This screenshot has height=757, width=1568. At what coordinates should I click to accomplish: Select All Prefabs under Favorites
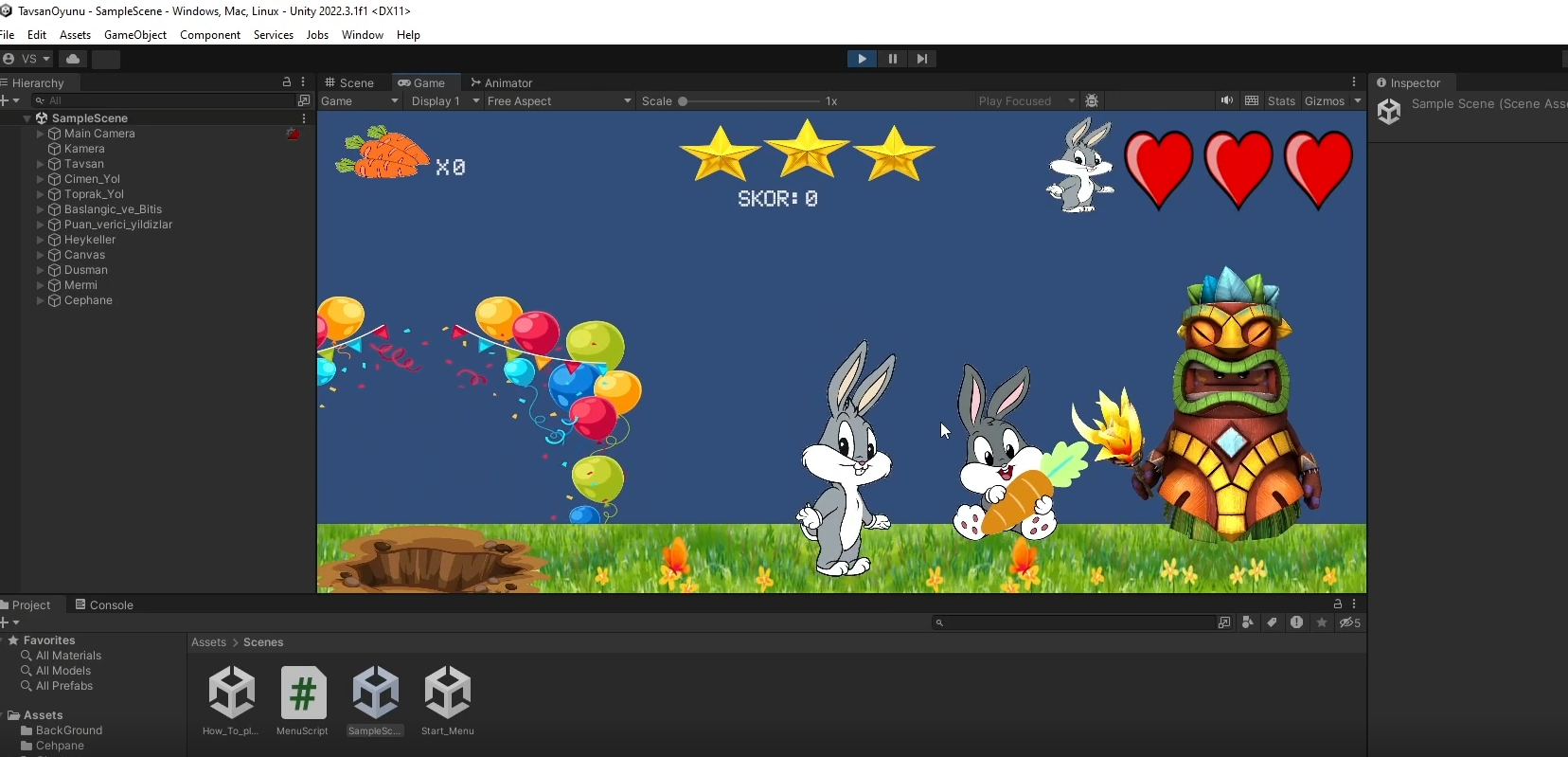(64, 686)
